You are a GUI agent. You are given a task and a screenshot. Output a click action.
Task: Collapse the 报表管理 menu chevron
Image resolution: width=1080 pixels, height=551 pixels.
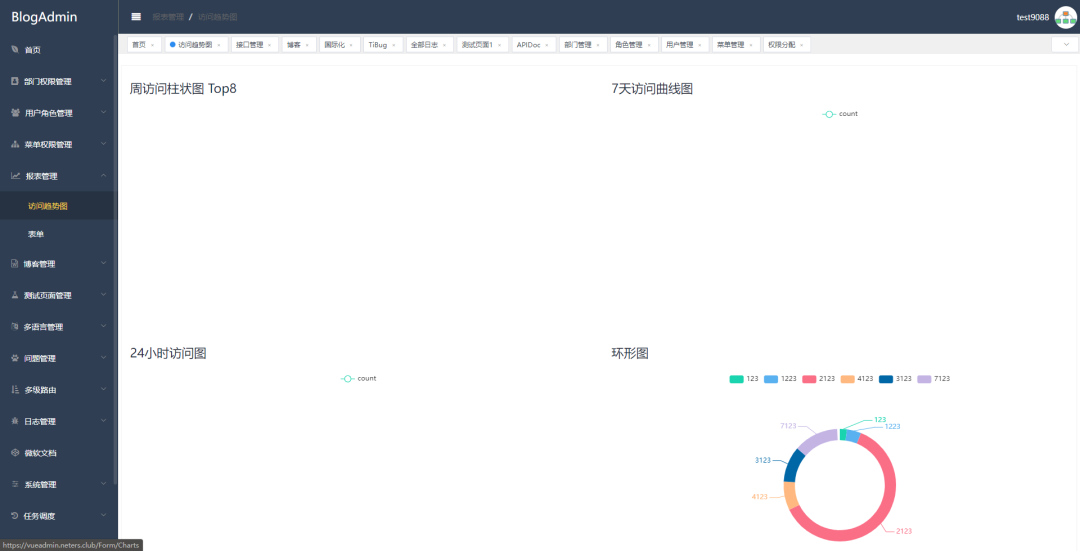click(104, 176)
